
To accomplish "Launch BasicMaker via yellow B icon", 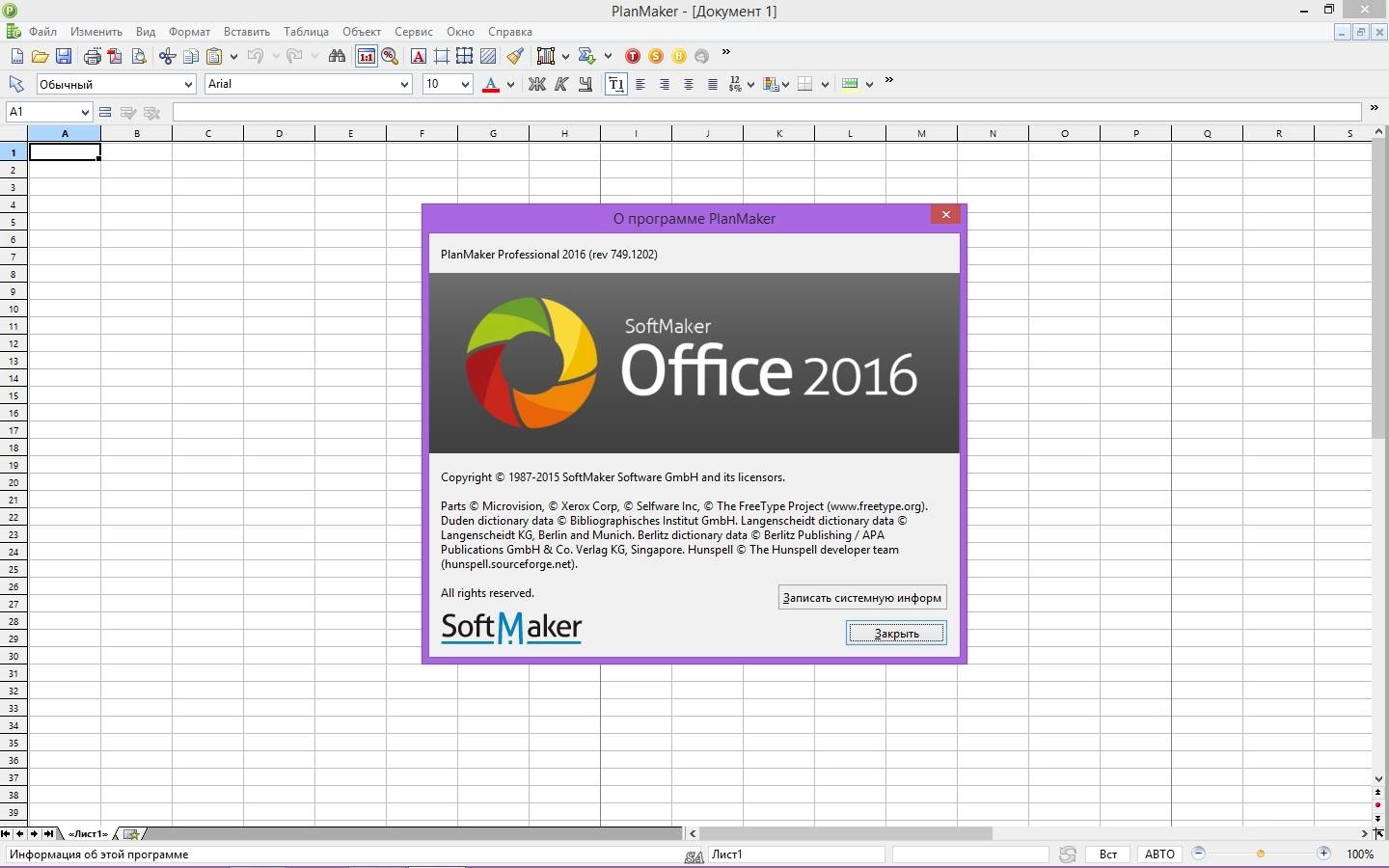I will click(x=679, y=56).
